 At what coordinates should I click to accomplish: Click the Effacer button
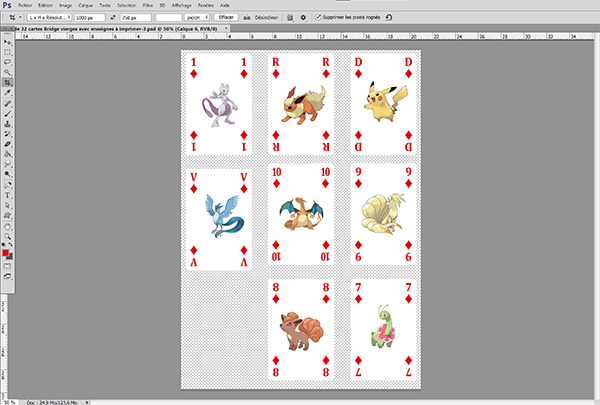point(226,17)
